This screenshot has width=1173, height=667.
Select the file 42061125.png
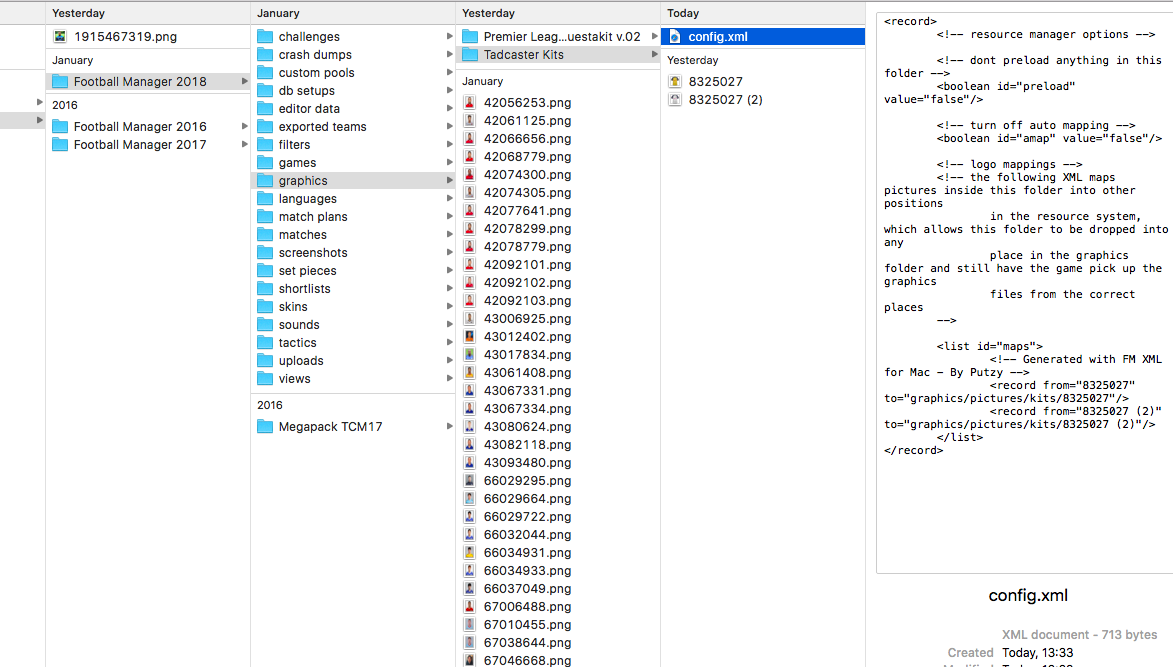(x=527, y=120)
